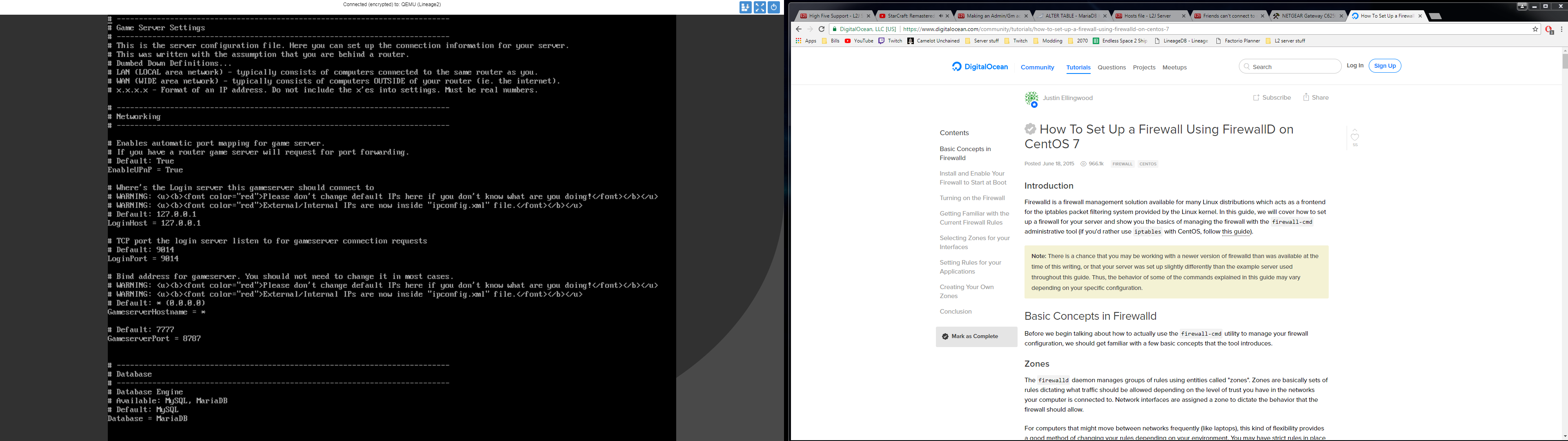1568x441 pixels.
Task: Click the Share button
Action: point(1315,98)
